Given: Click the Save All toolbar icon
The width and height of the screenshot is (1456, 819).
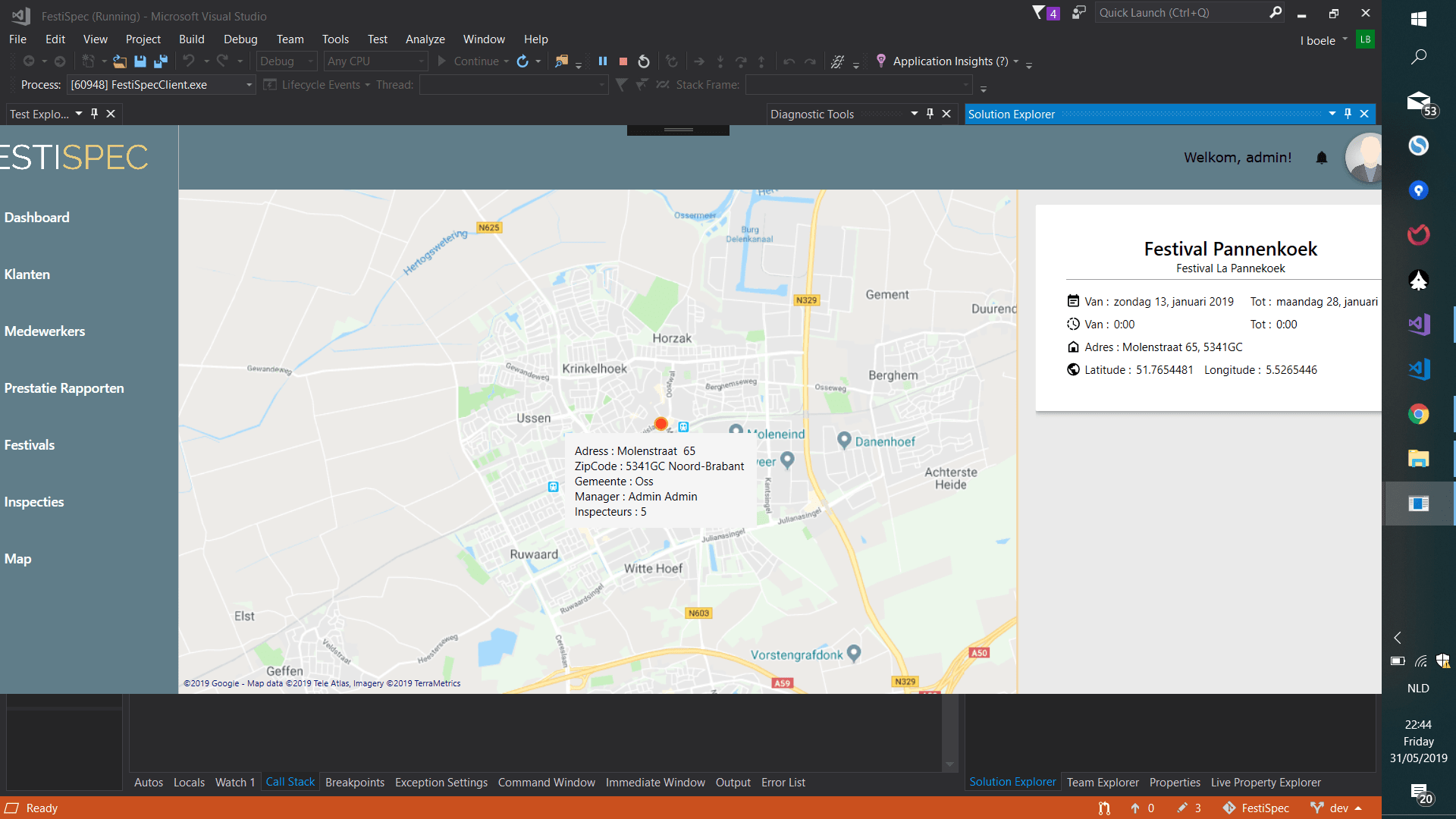Looking at the screenshot, I should click(x=160, y=61).
